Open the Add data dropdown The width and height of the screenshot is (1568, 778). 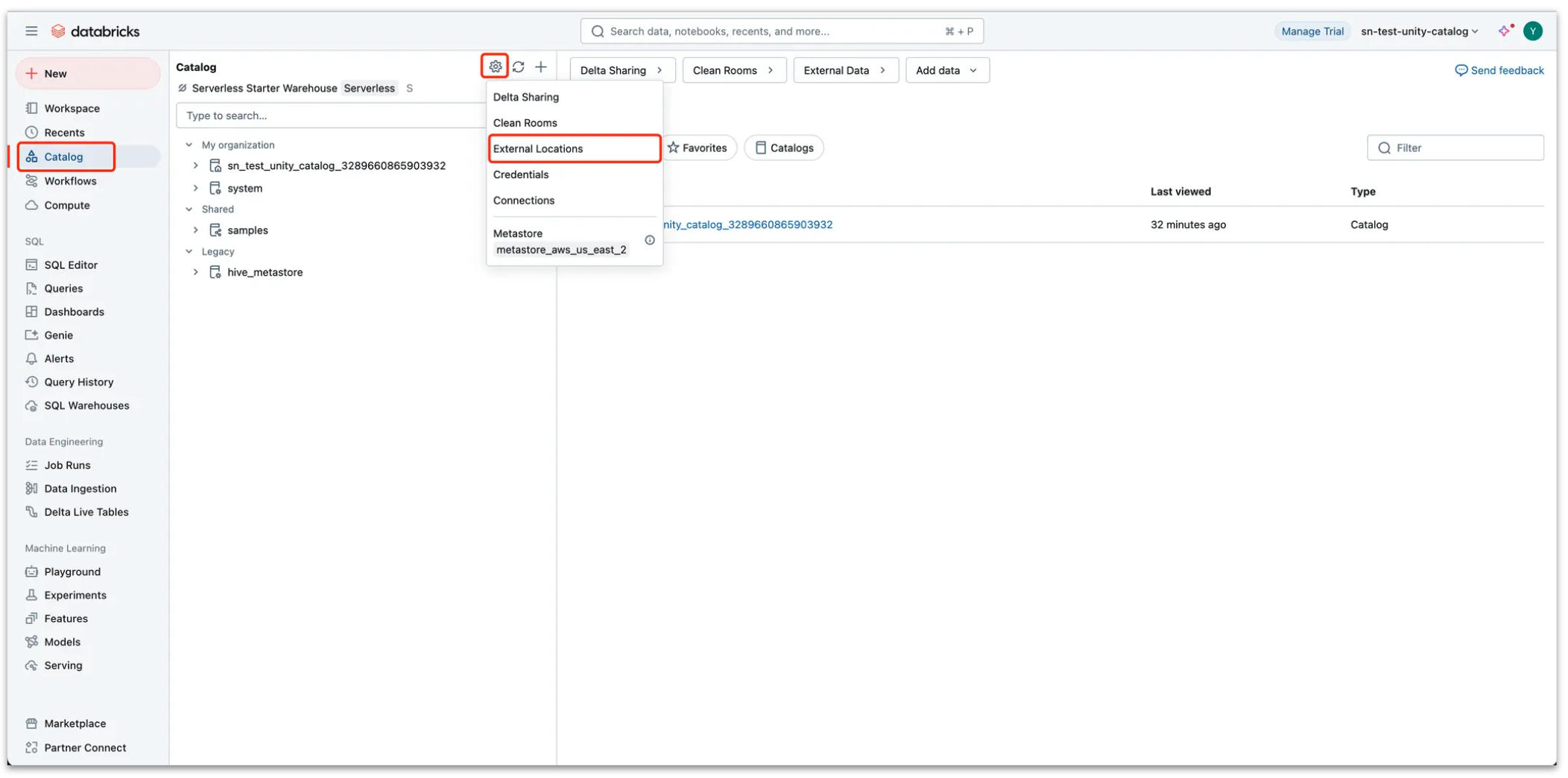point(947,69)
